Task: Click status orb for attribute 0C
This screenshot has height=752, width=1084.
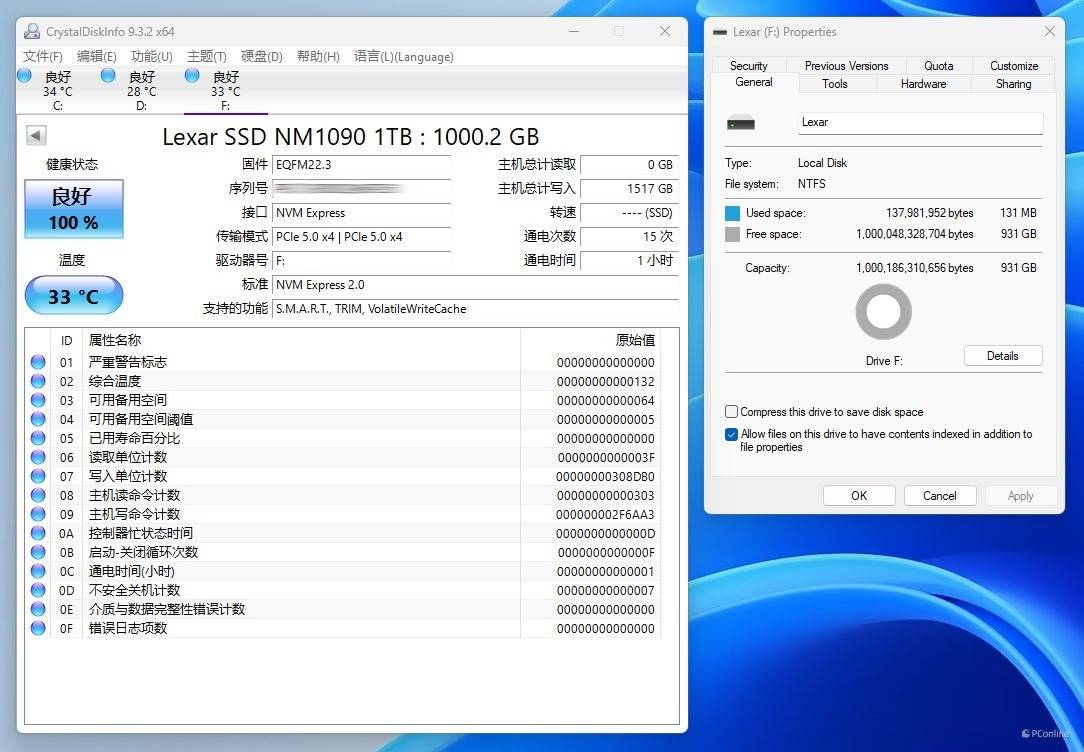Action: click(38, 571)
